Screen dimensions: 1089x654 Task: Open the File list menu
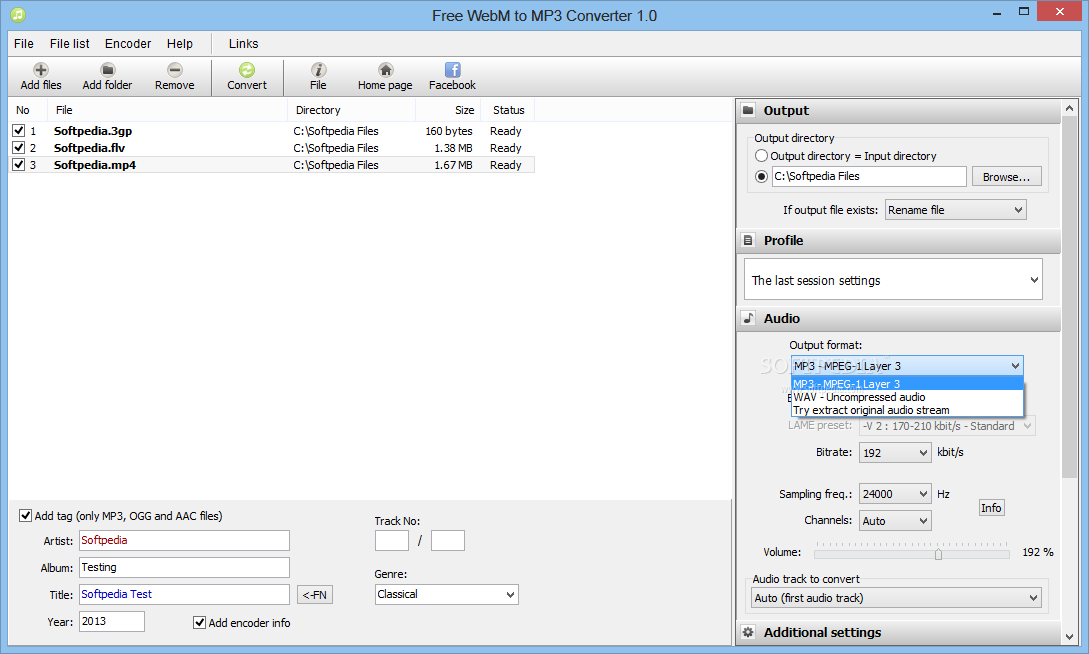[69, 44]
